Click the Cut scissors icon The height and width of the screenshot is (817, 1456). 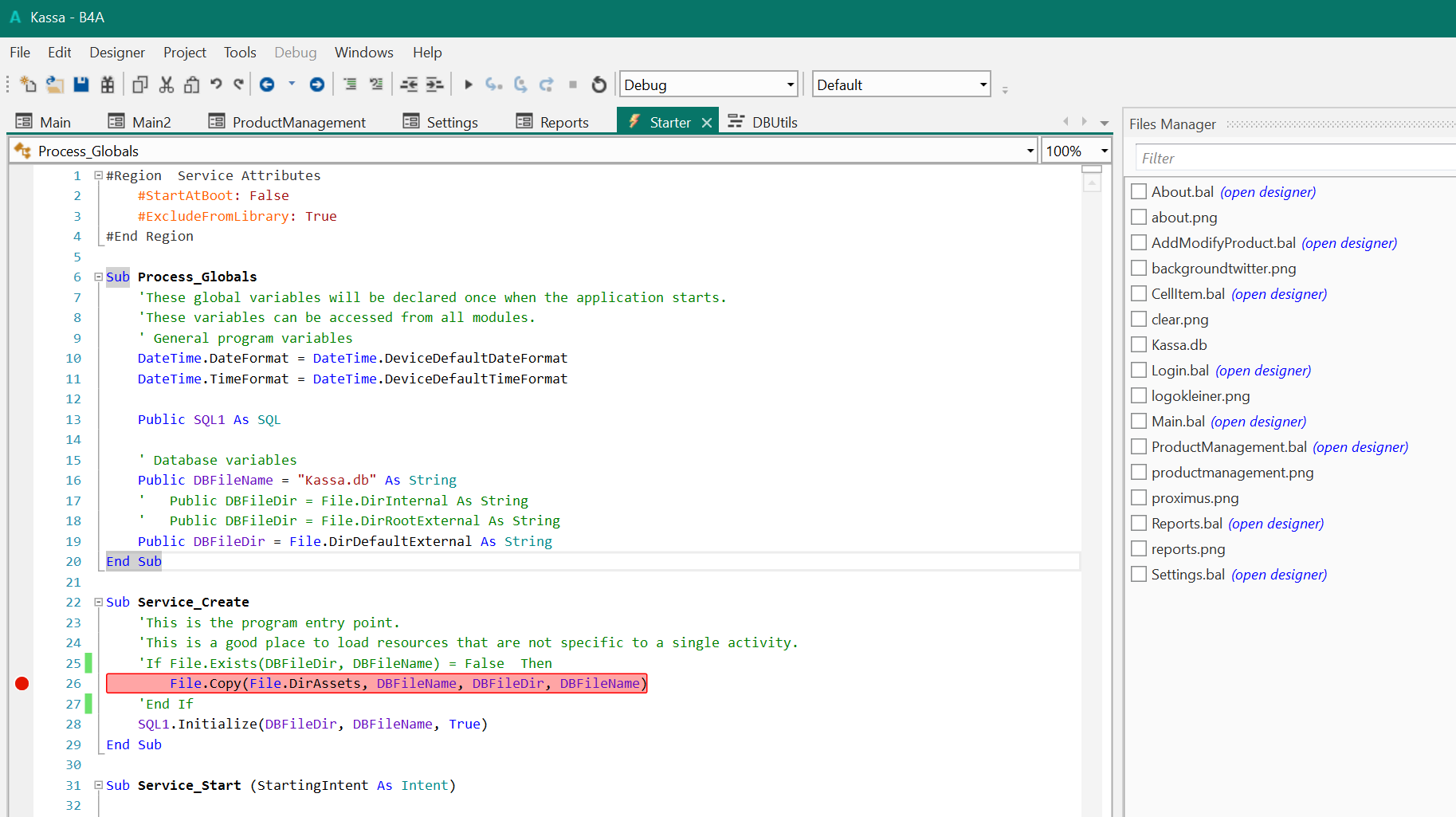point(167,84)
